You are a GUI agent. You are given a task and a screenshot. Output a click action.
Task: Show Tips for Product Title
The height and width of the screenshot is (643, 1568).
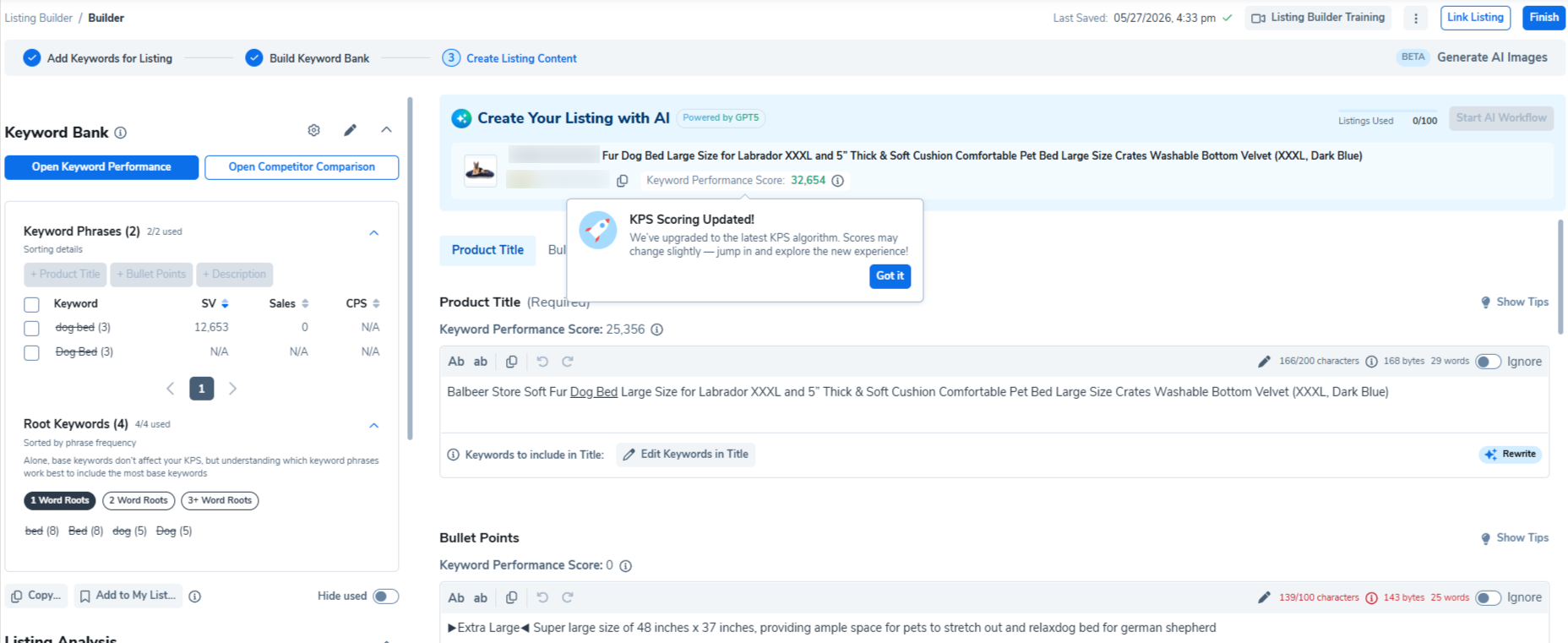(x=1515, y=302)
